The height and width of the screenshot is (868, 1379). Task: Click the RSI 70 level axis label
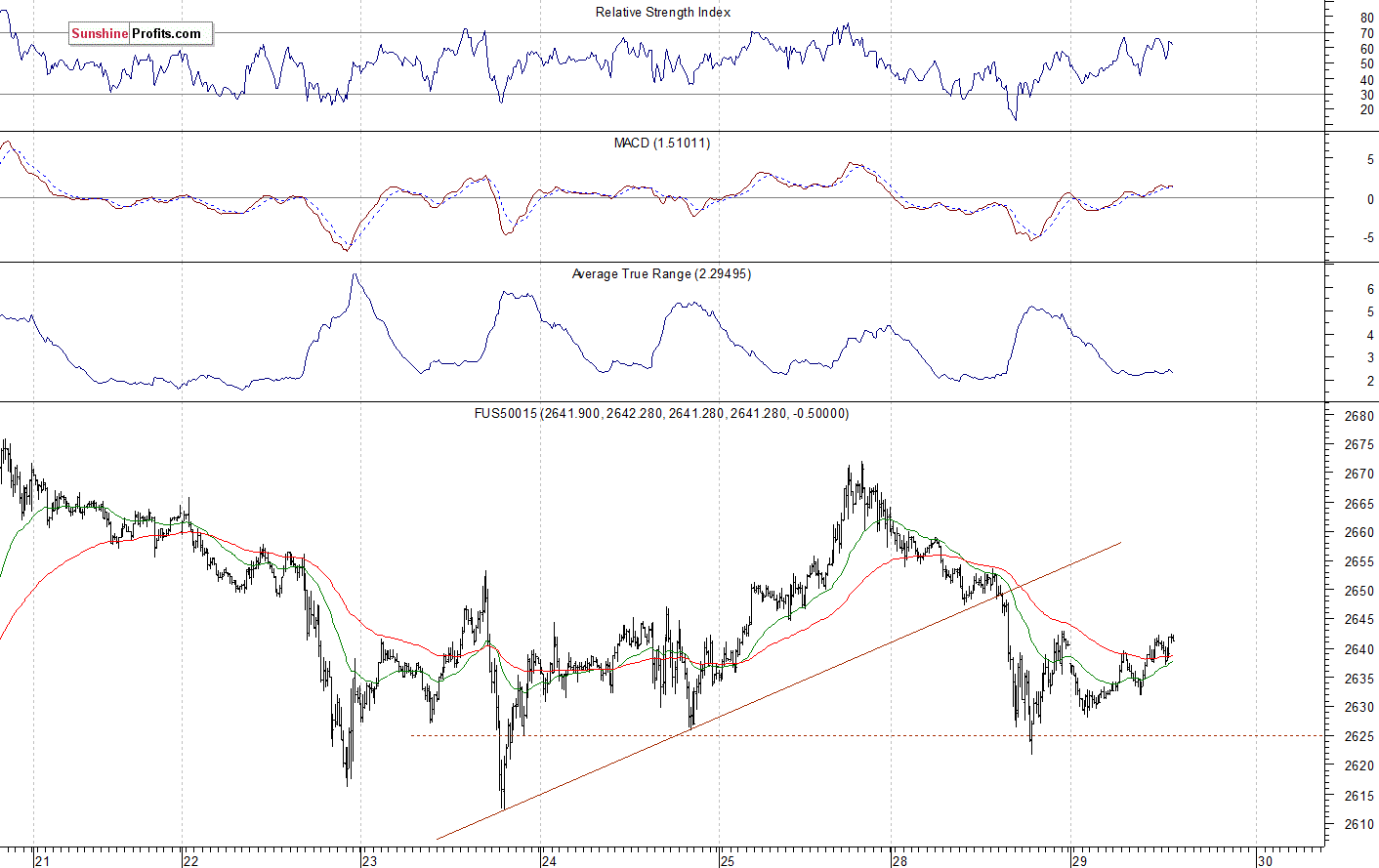(x=1366, y=33)
